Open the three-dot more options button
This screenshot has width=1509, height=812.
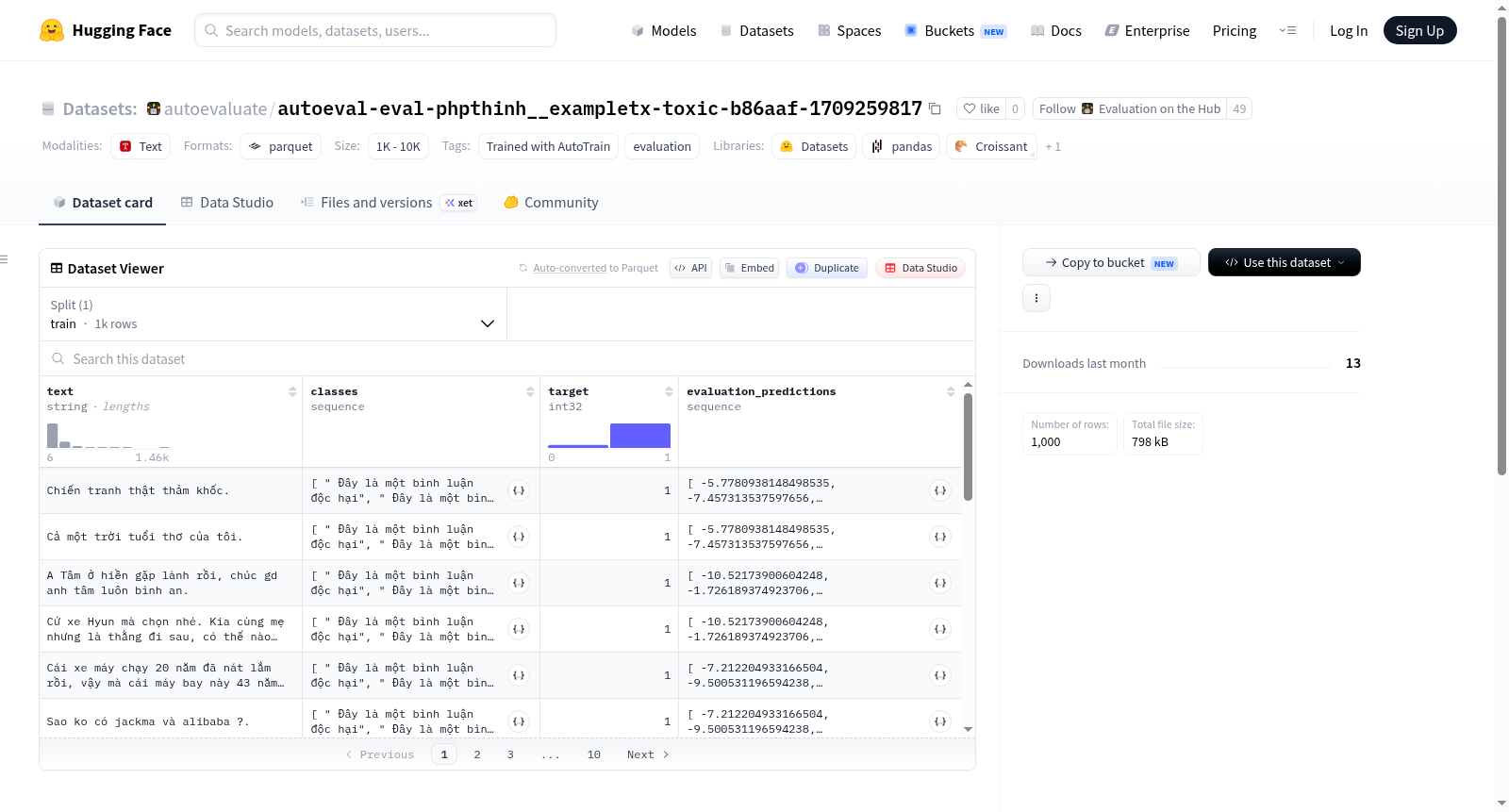1036,298
